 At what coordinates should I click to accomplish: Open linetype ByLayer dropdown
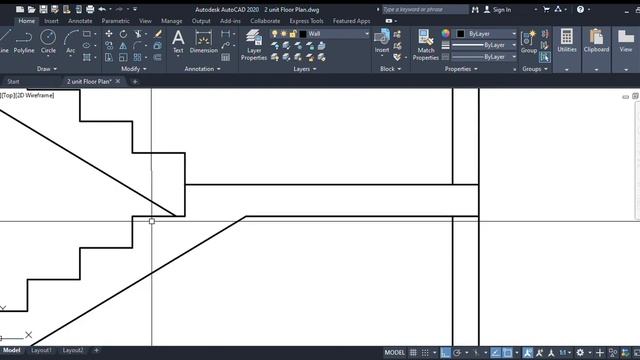coord(513,57)
